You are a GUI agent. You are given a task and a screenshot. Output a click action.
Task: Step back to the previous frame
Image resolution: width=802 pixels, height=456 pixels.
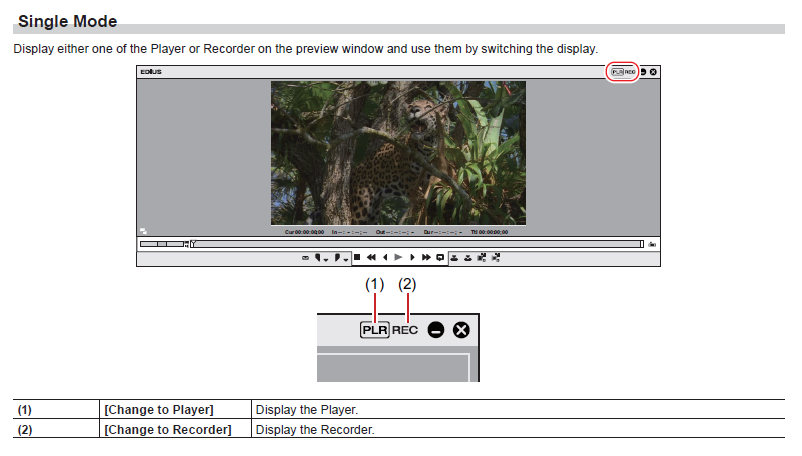[385, 258]
